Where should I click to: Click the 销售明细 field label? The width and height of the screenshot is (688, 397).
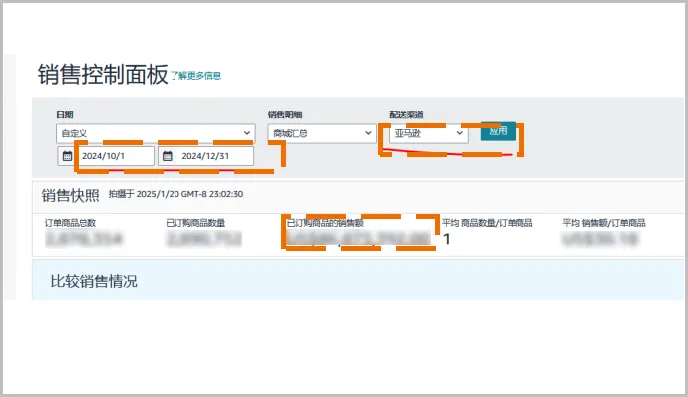pos(285,114)
